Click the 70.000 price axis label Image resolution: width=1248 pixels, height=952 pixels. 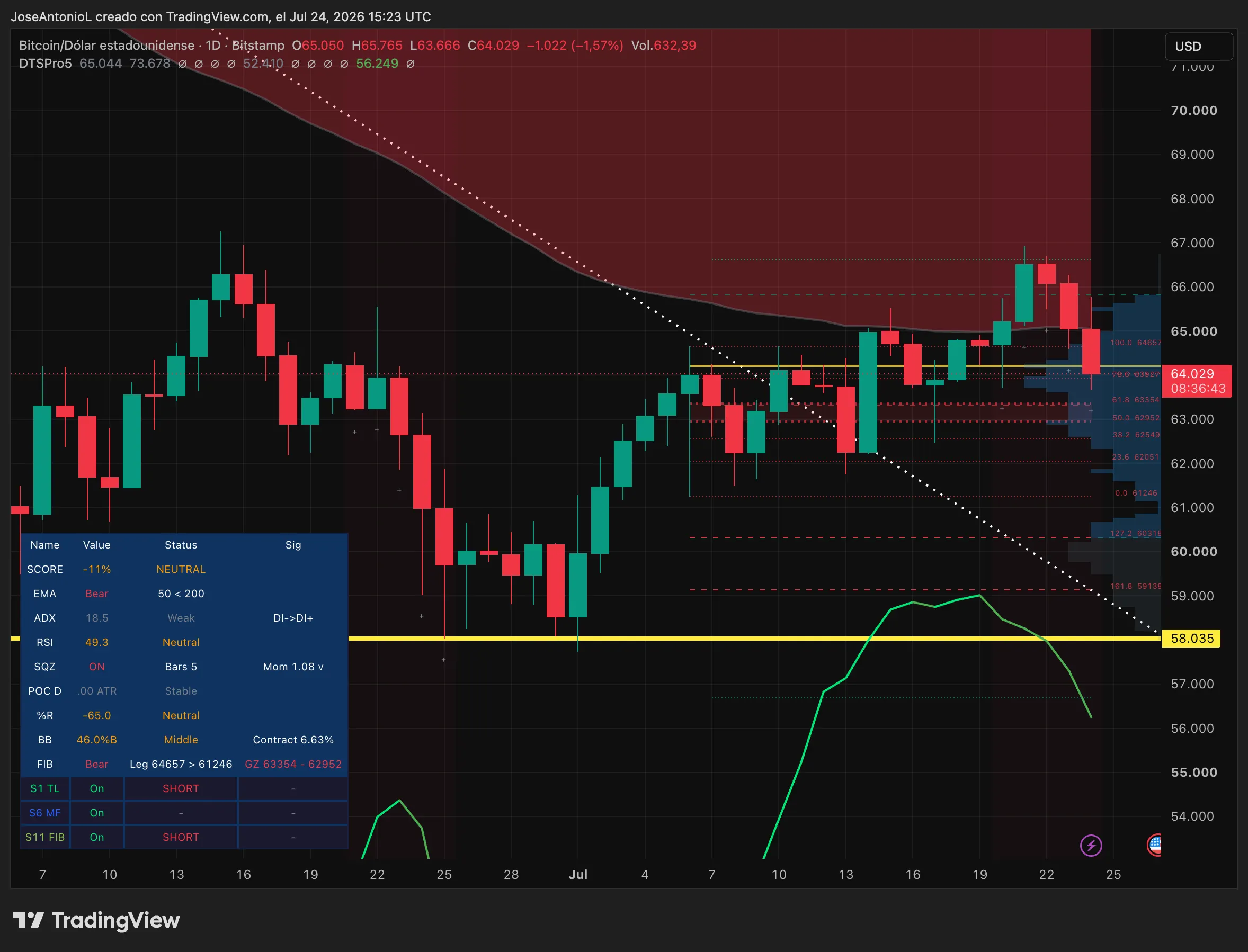(x=1194, y=111)
